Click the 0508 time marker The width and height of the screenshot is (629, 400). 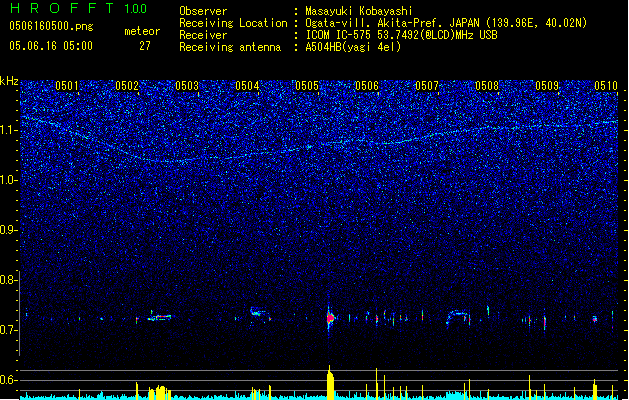(x=487, y=86)
